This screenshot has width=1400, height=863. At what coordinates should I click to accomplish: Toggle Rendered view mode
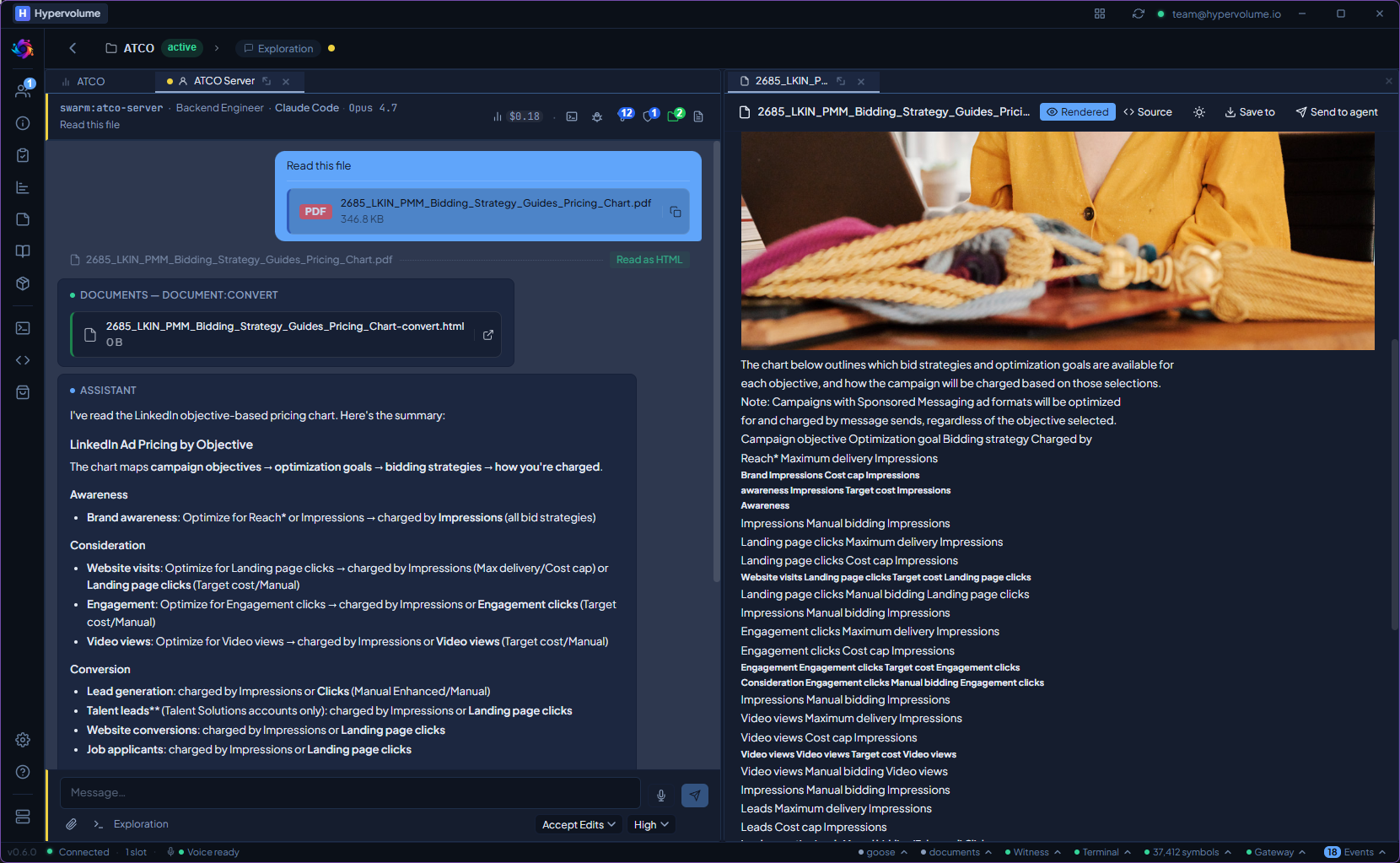pyautogui.click(x=1078, y=112)
